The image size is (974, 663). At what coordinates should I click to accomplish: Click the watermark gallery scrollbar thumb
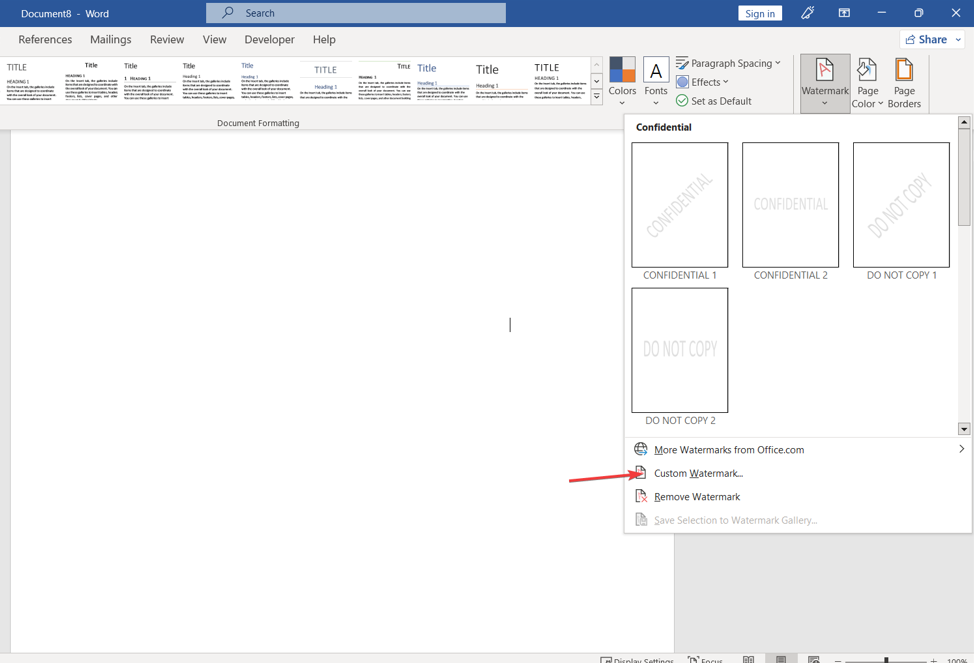click(x=964, y=177)
